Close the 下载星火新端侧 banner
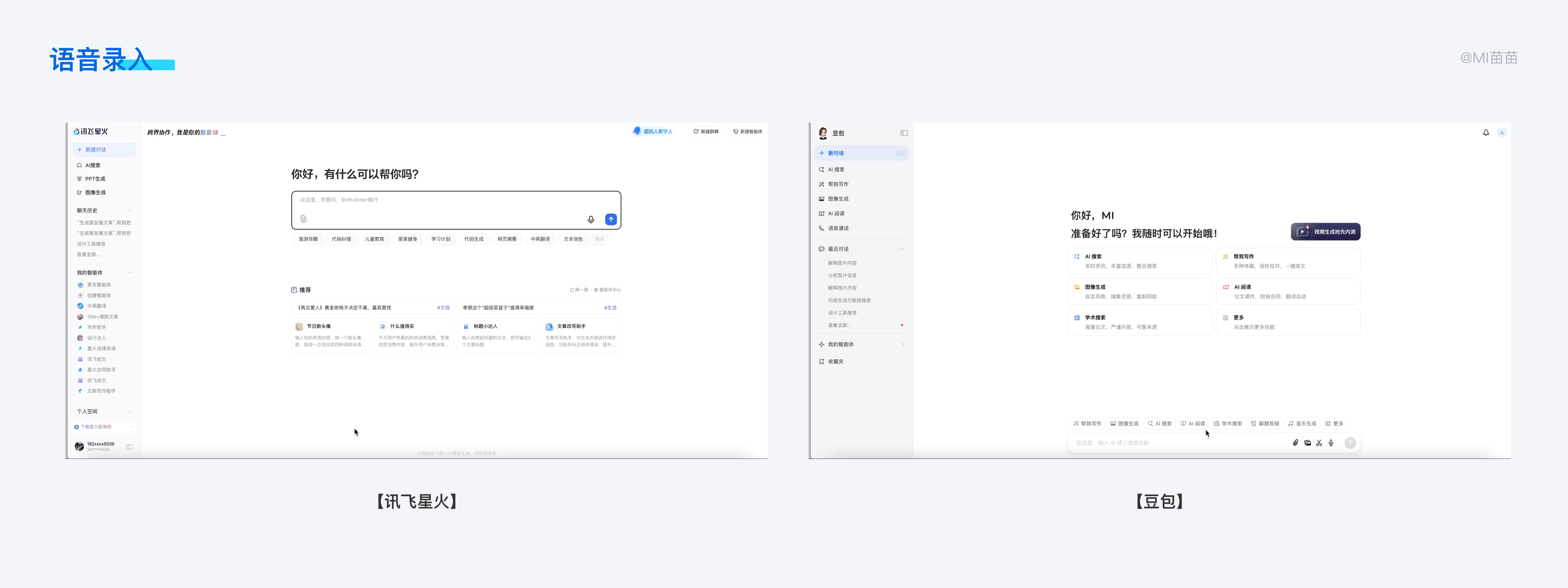Screen dimensions: 1568x588 click(131, 427)
